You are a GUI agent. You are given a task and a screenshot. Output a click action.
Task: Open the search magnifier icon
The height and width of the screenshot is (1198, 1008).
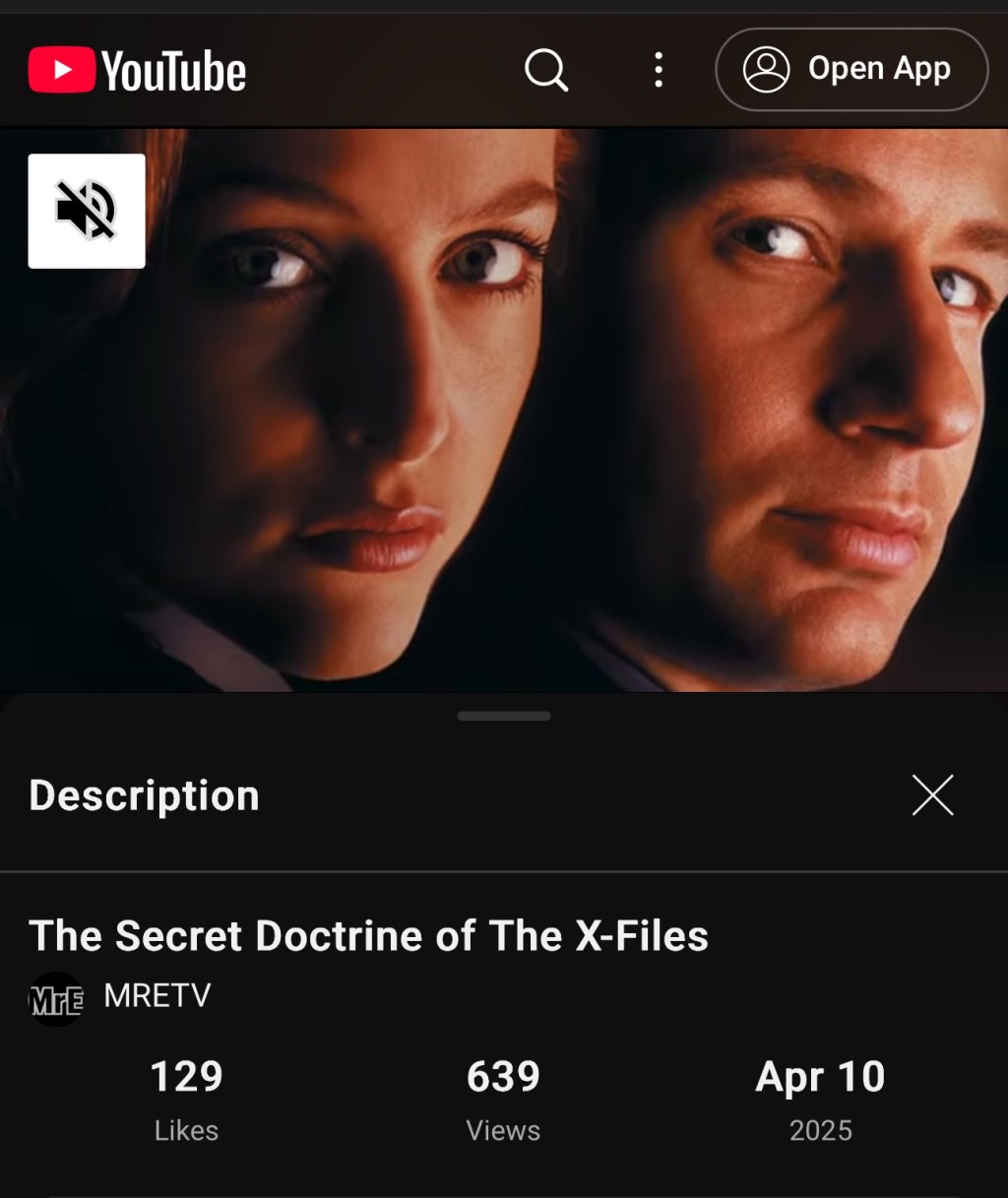click(546, 70)
